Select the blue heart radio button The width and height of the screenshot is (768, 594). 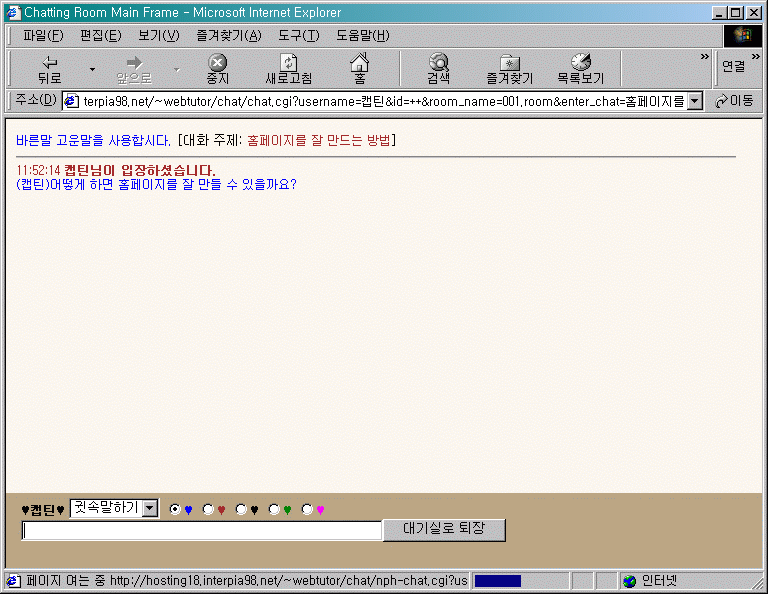(x=174, y=509)
